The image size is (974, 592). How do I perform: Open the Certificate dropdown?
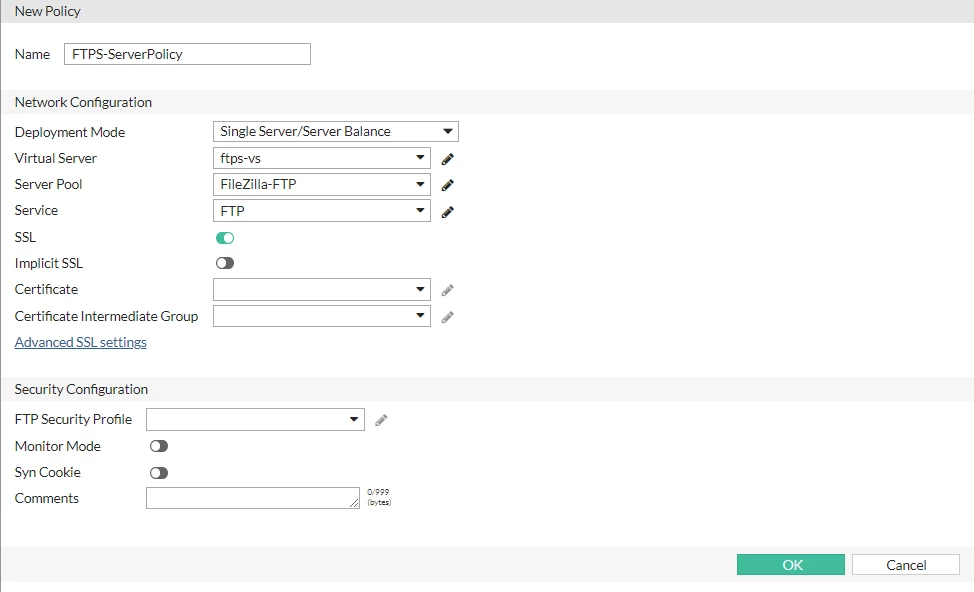(x=322, y=289)
